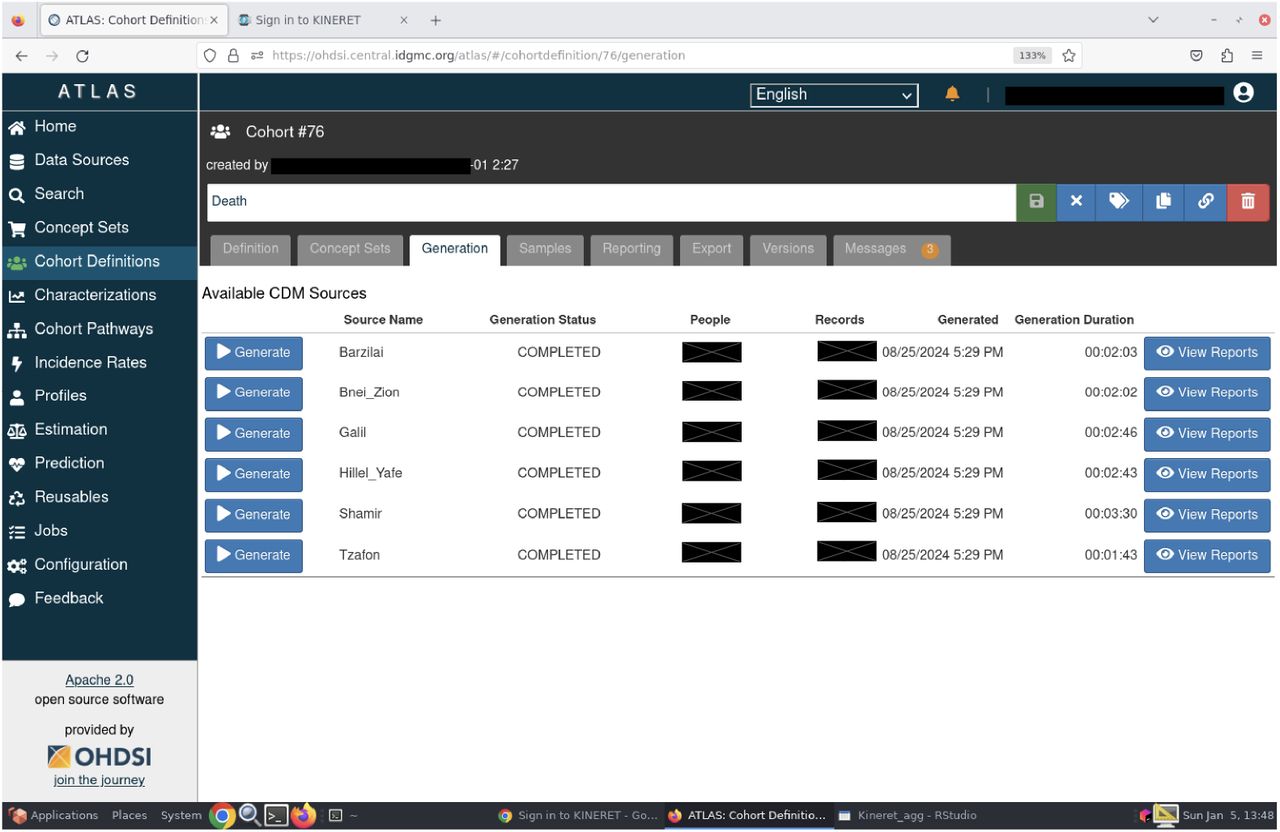View Reports for Tzafon
The image size is (1280, 832).
(x=1207, y=555)
